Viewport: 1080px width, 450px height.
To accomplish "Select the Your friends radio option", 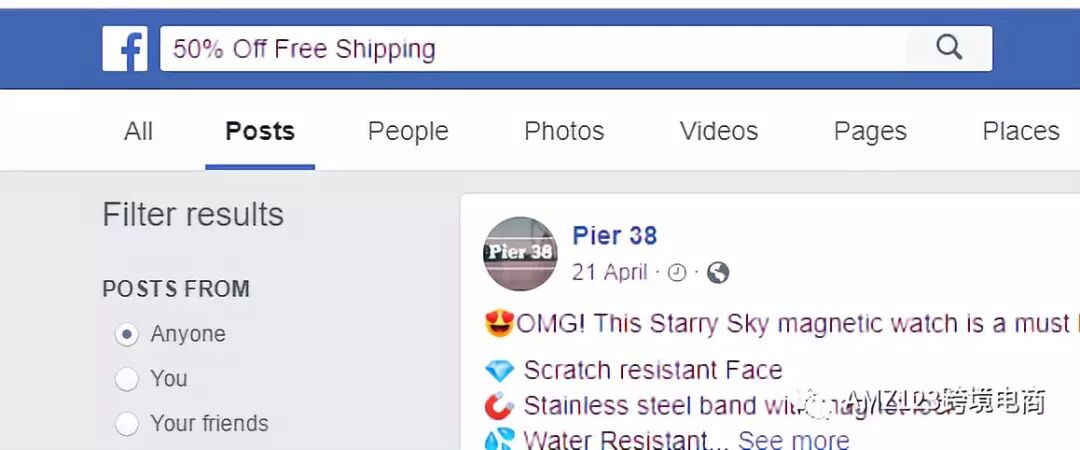I will [x=127, y=424].
